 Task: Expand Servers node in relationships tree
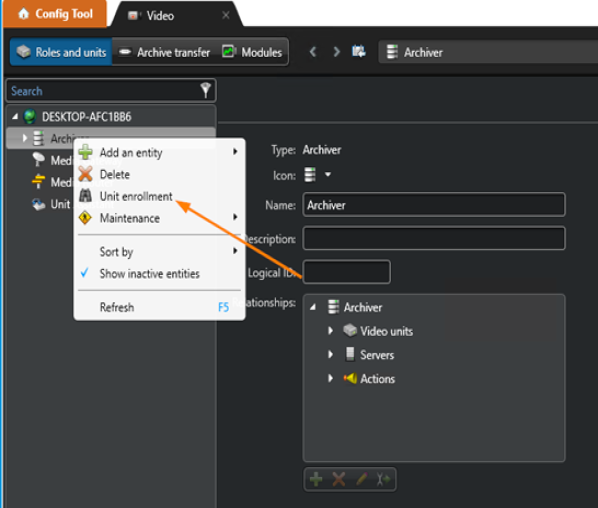(x=330, y=355)
